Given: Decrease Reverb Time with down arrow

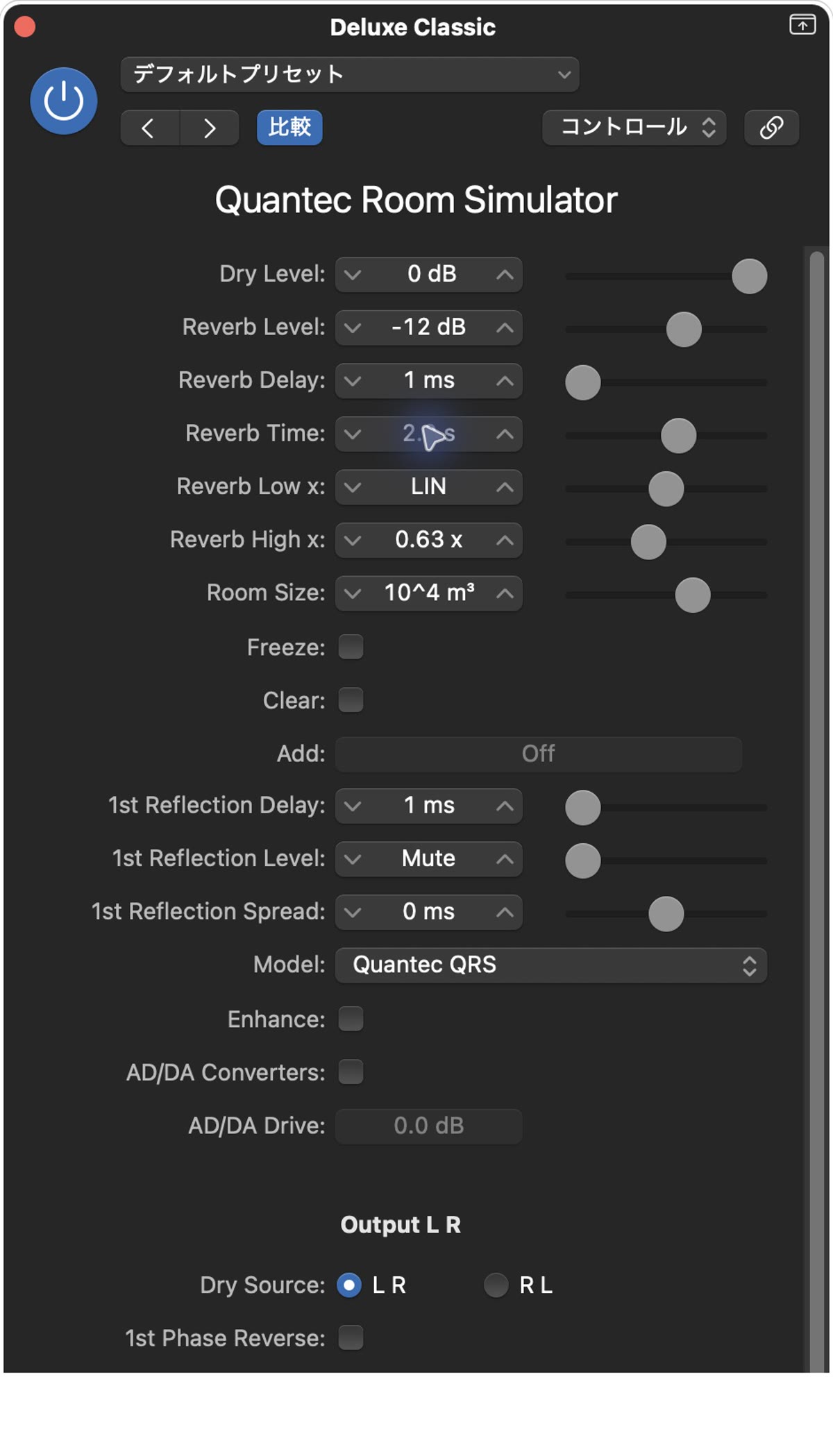Looking at the screenshot, I should [x=353, y=434].
